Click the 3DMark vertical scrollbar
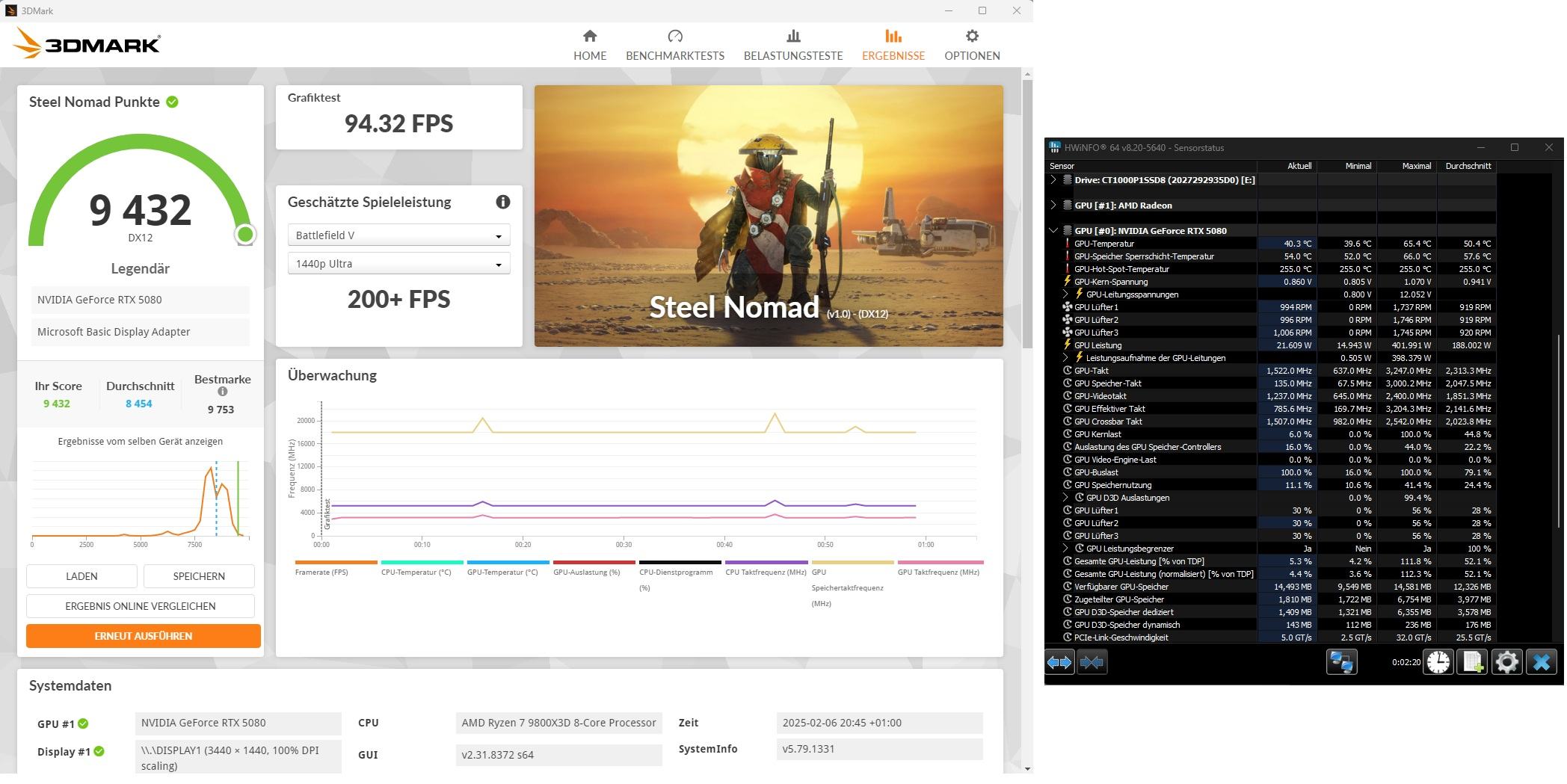 pyautogui.click(x=1028, y=213)
